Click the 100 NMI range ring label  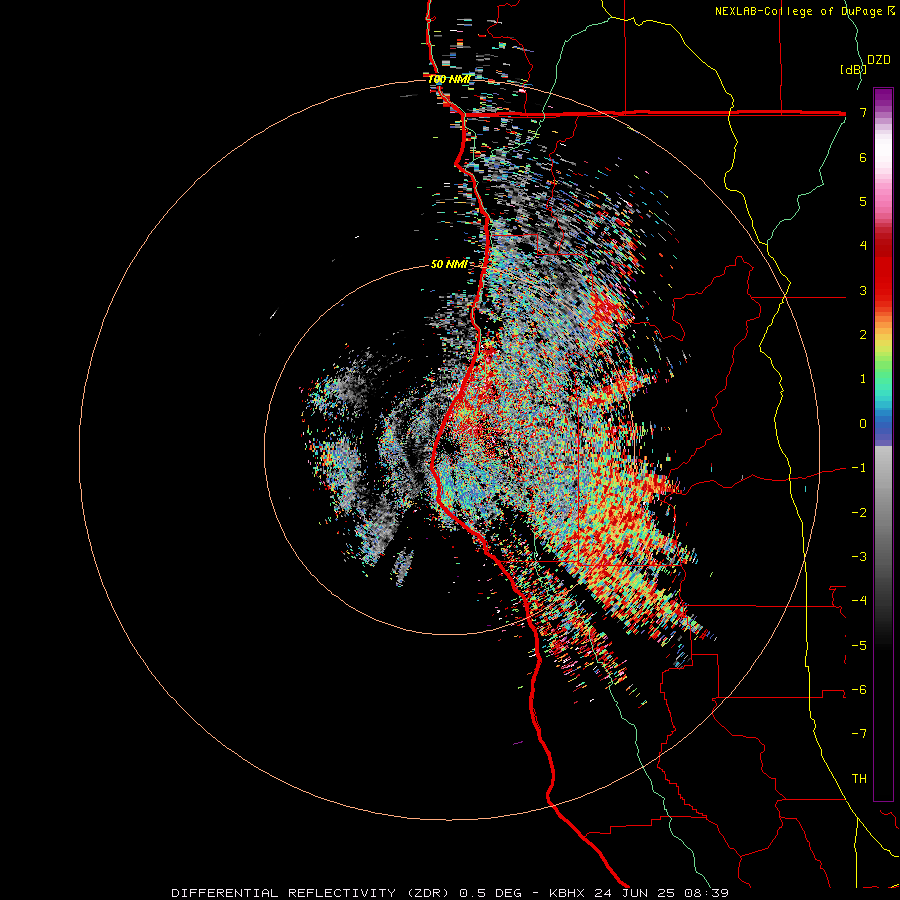point(449,79)
